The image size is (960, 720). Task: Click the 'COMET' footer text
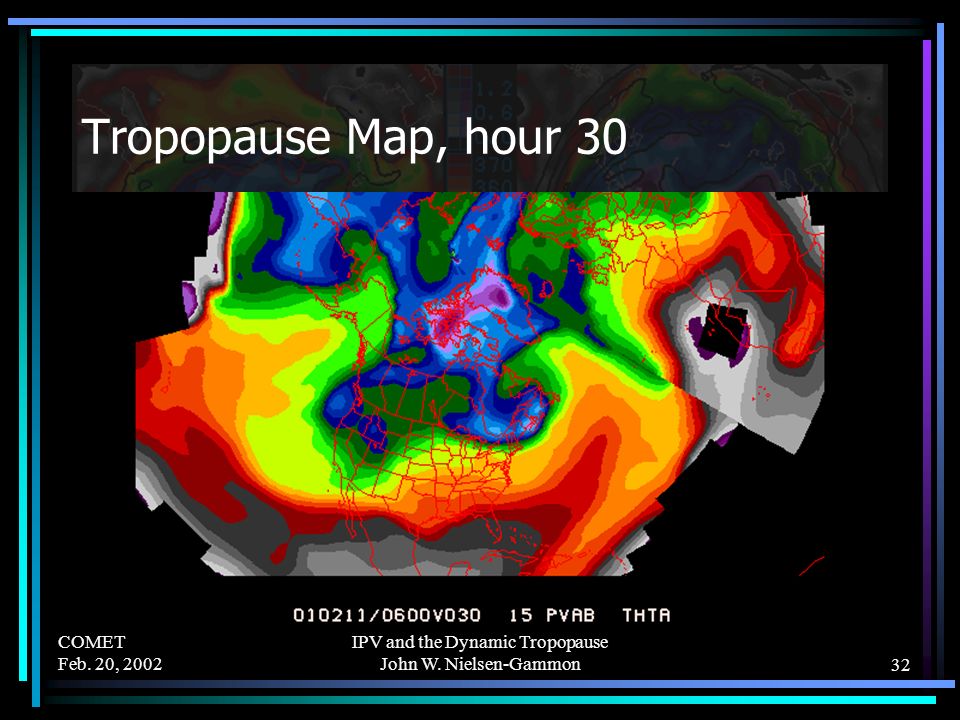point(91,642)
